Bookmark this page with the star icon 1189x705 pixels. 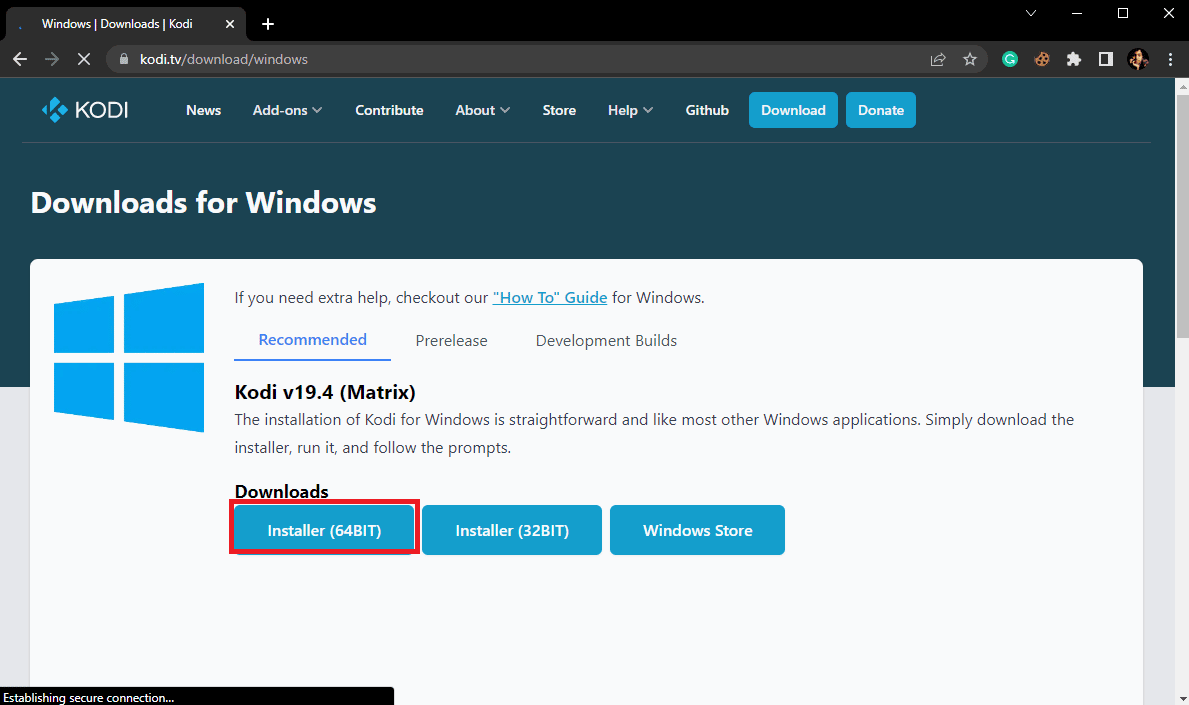970,59
